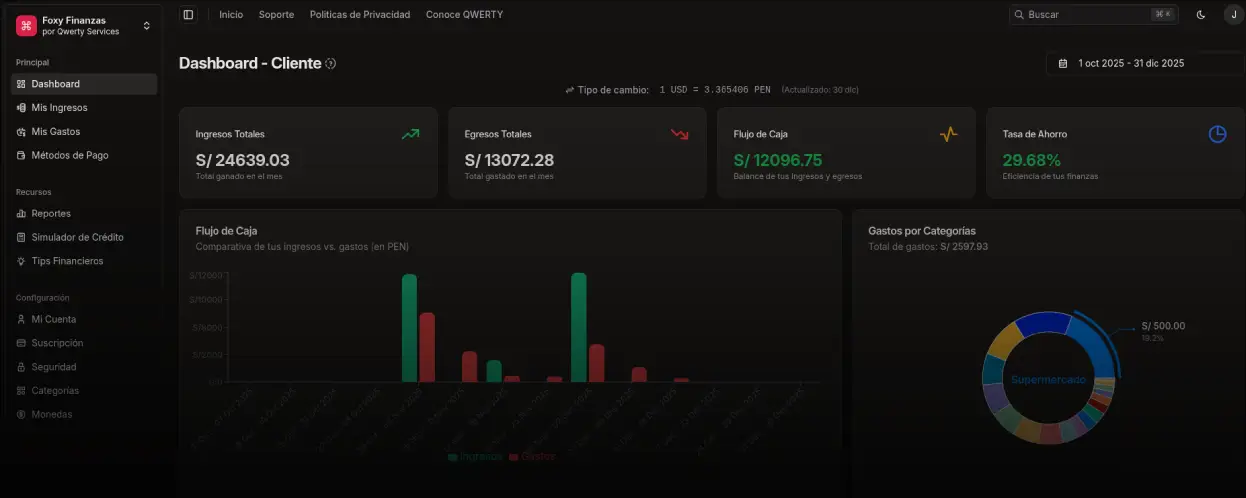Click the calendar icon in date range
Image resolution: width=1246 pixels, height=498 pixels.
coord(1063,63)
